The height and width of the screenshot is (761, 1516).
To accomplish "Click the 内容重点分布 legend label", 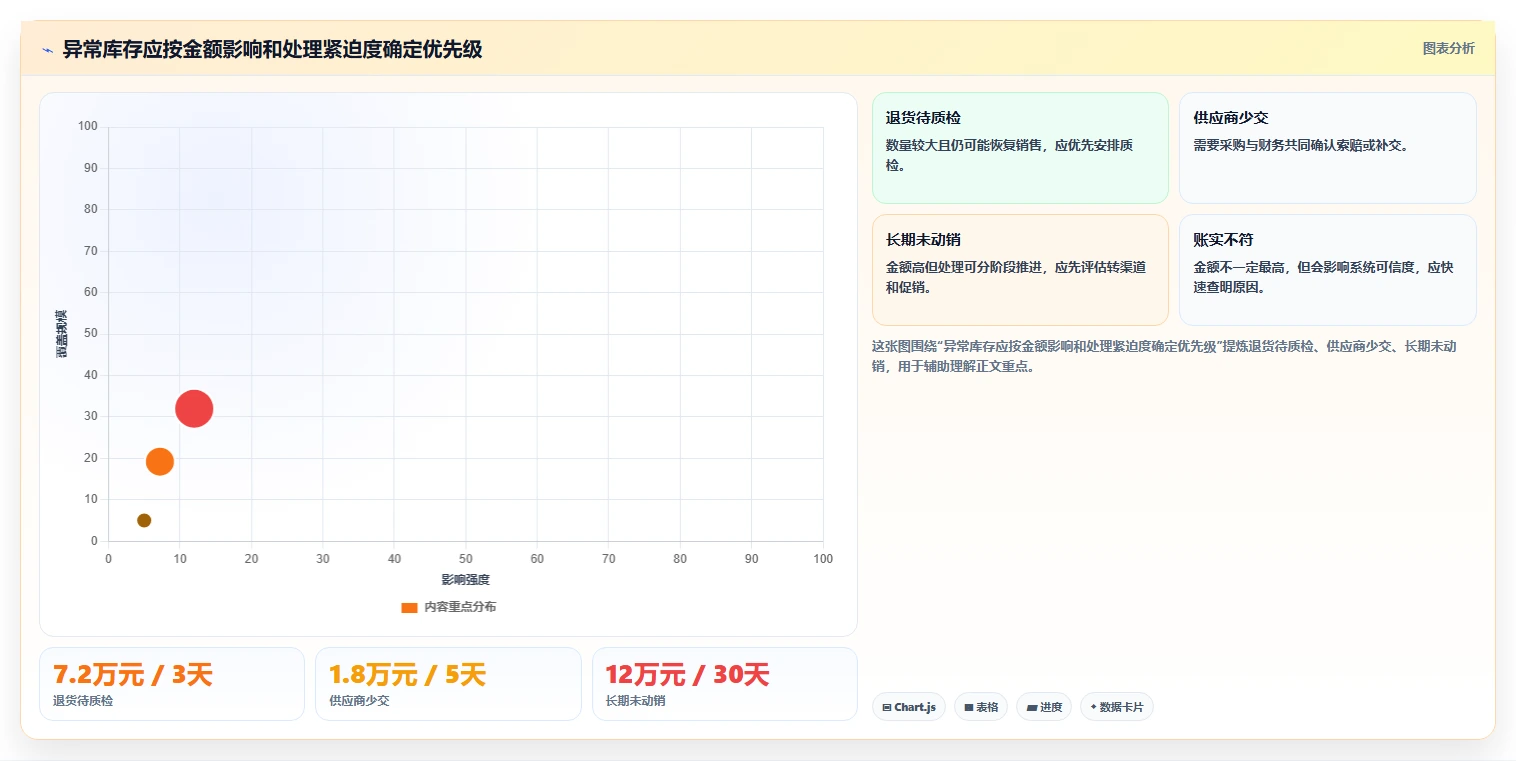I will point(460,607).
